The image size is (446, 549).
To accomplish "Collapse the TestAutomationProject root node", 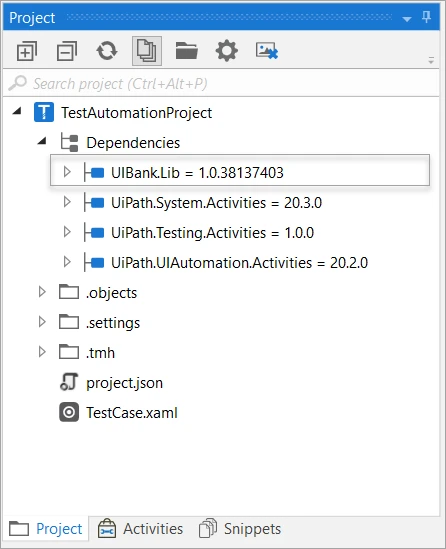I will [17, 112].
